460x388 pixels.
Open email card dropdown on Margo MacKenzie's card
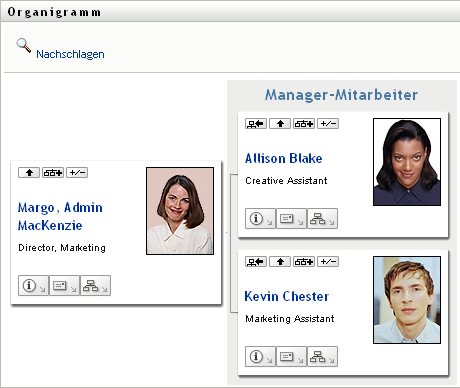(x=64, y=285)
